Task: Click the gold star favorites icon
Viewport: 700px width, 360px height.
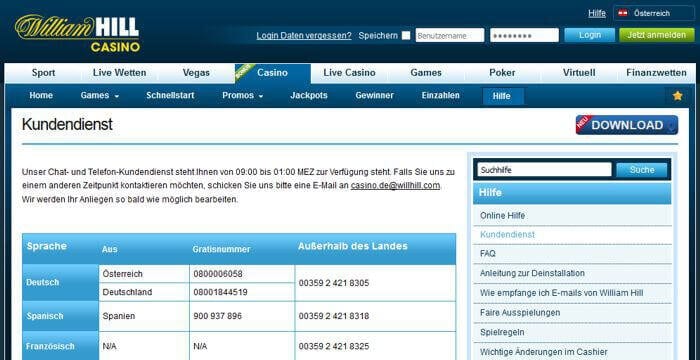Action: 677,96
